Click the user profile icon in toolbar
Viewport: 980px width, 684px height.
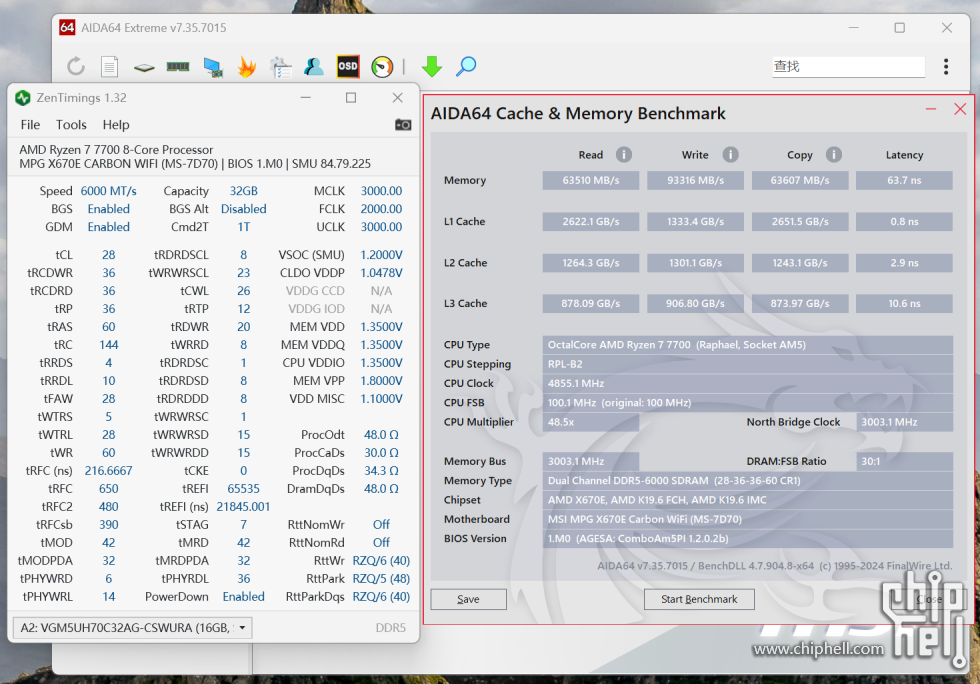pos(314,66)
